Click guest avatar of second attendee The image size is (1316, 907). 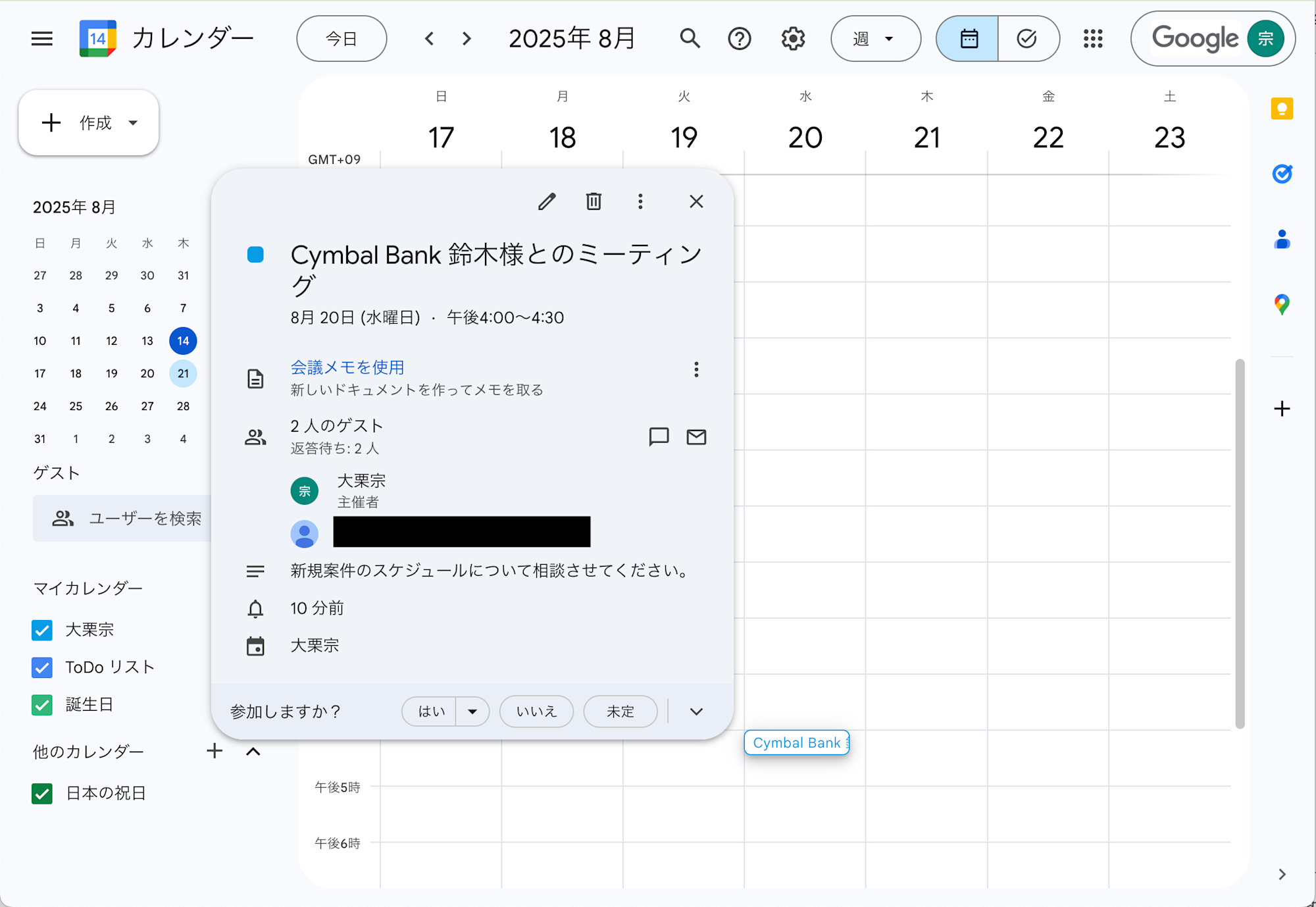tap(305, 534)
